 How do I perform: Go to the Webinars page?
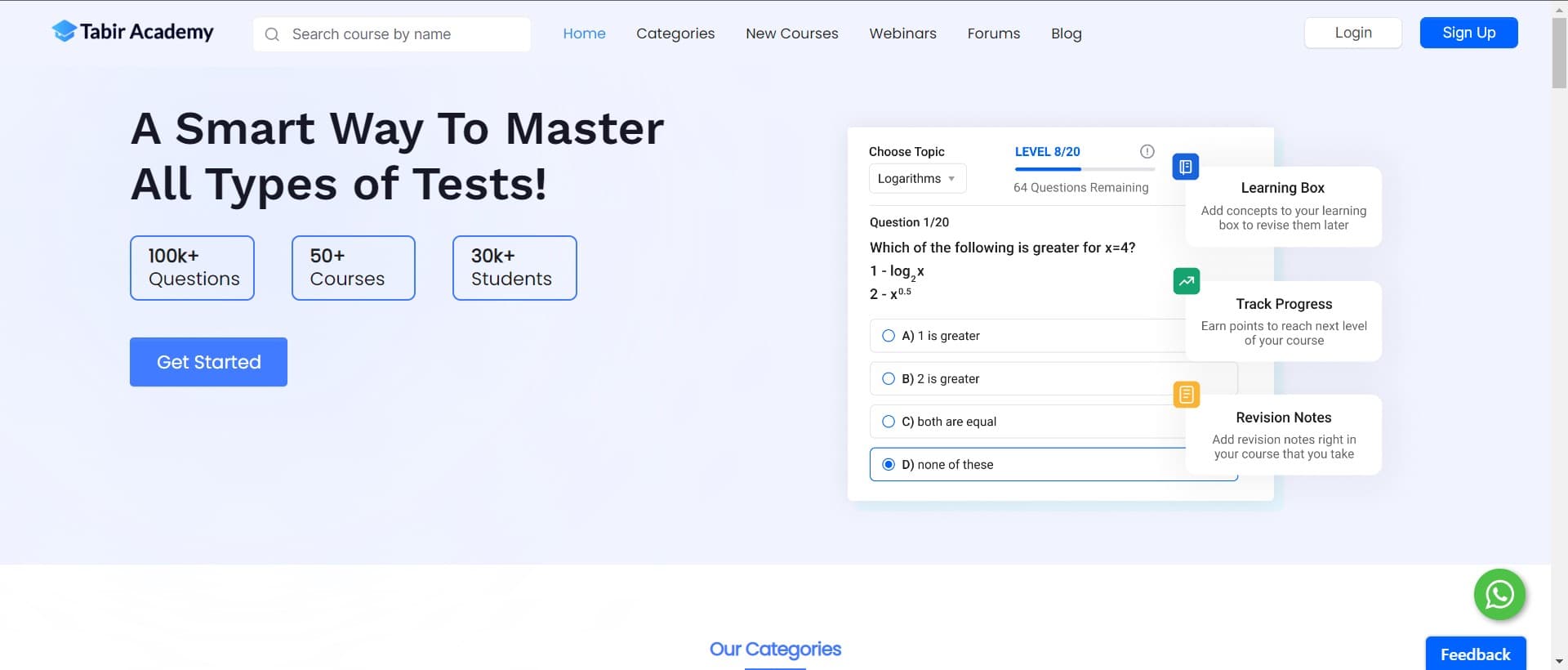point(902,33)
